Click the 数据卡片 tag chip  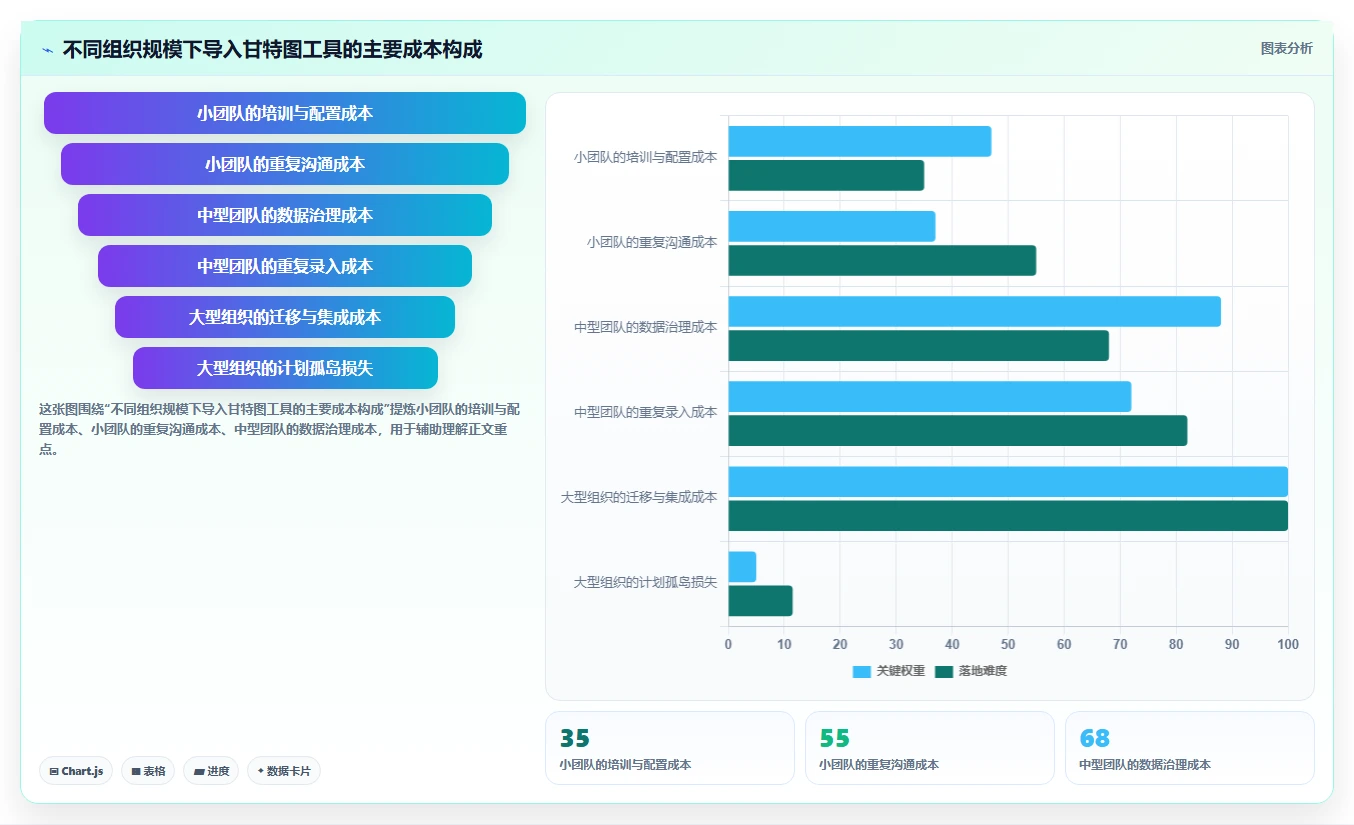coord(284,771)
